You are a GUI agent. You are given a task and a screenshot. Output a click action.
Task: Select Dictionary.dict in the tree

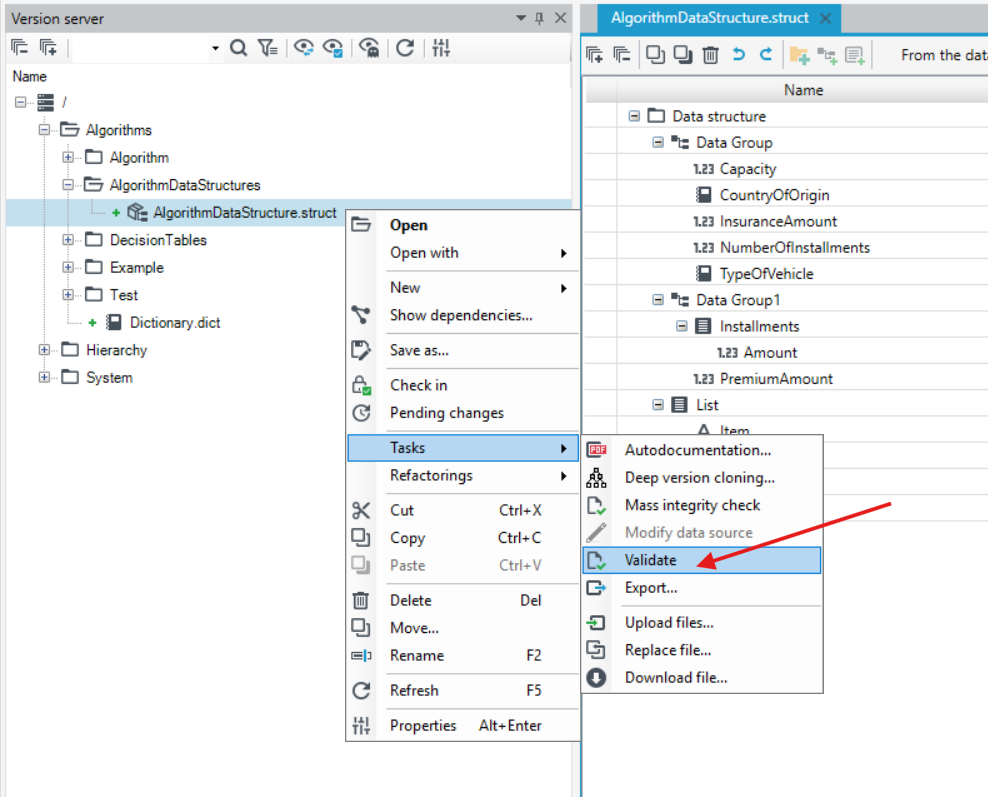click(175, 323)
